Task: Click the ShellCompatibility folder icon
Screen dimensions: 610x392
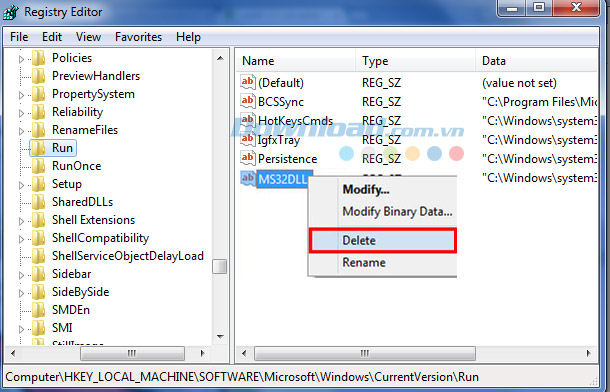Action: pyautogui.click(x=39, y=238)
